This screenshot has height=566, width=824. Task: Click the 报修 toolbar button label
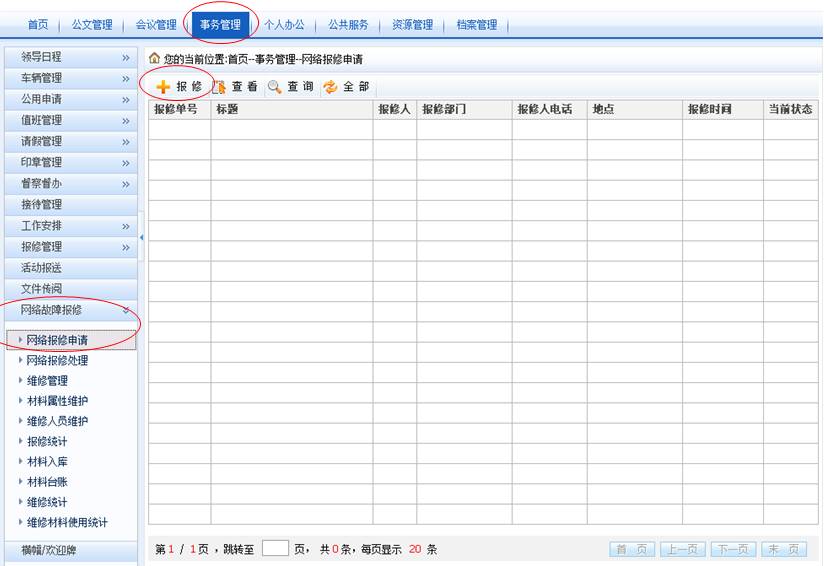(x=189, y=87)
